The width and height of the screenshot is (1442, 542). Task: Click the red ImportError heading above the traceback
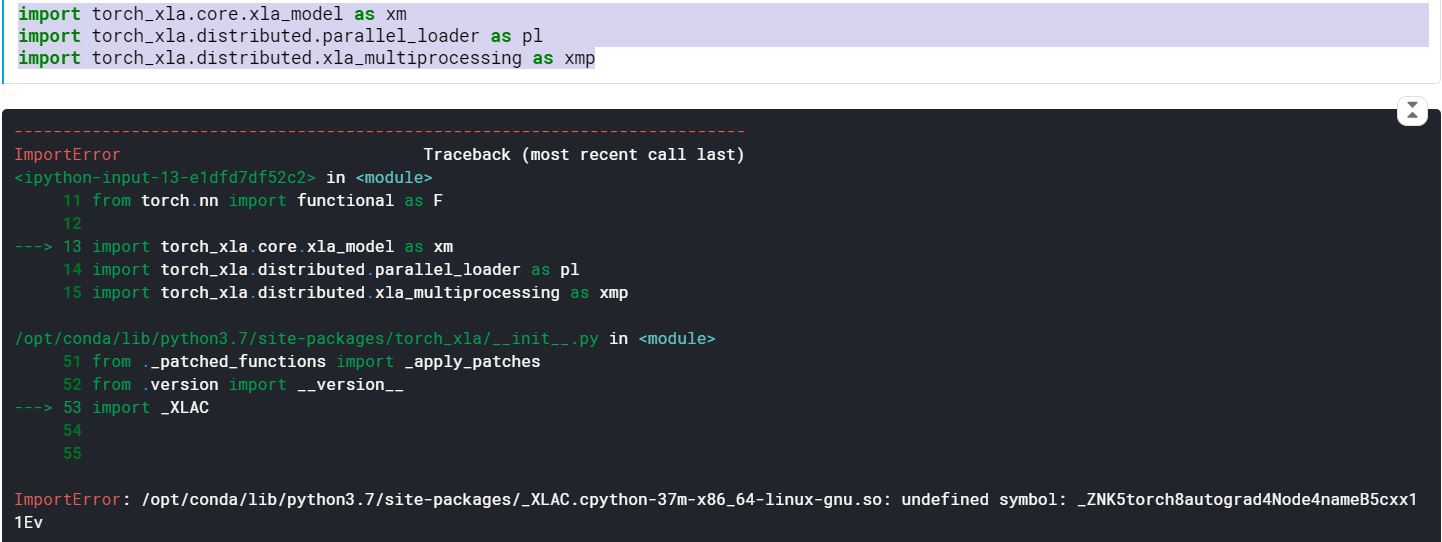coord(67,155)
